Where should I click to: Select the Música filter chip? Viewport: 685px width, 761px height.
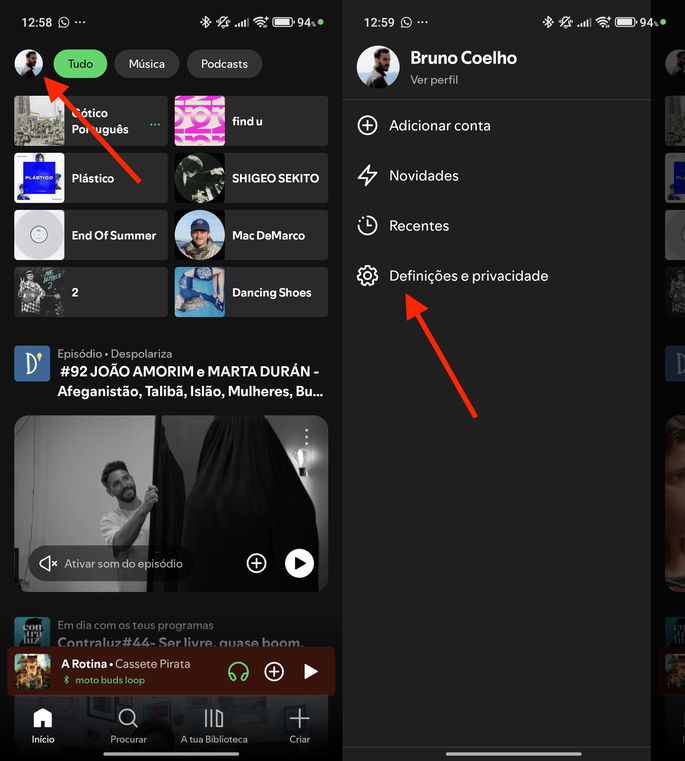point(147,64)
